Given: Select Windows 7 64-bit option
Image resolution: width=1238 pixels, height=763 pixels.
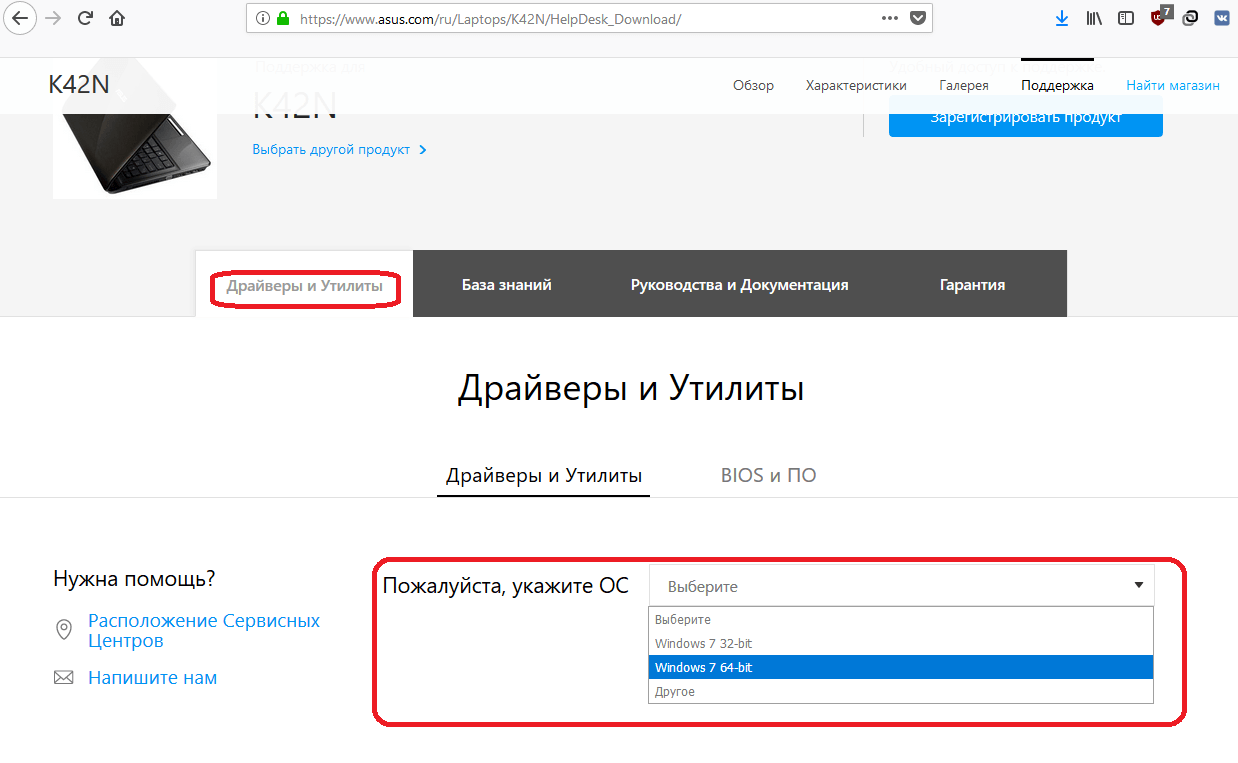Looking at the screenshot, I should point(900,667).
